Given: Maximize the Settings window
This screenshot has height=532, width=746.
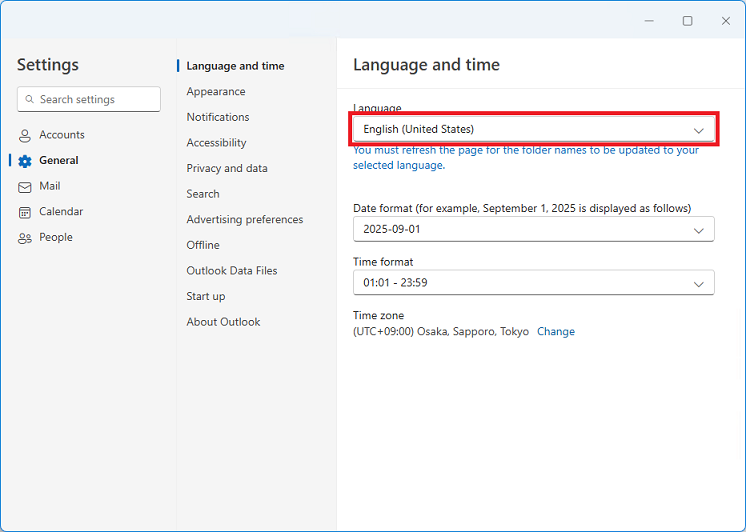Looking at the screenshot, I should click(x=687, y=21).
